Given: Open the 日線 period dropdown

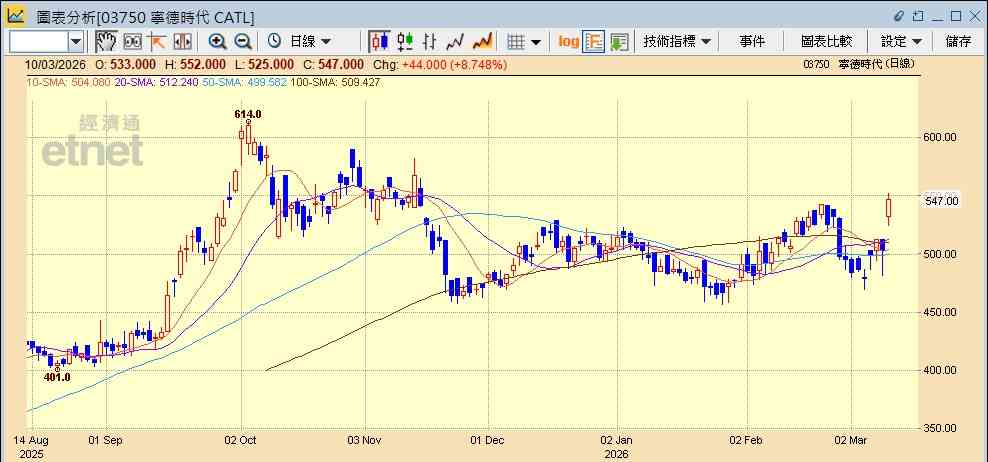Looking at the screenshot, I should (309, 42).
